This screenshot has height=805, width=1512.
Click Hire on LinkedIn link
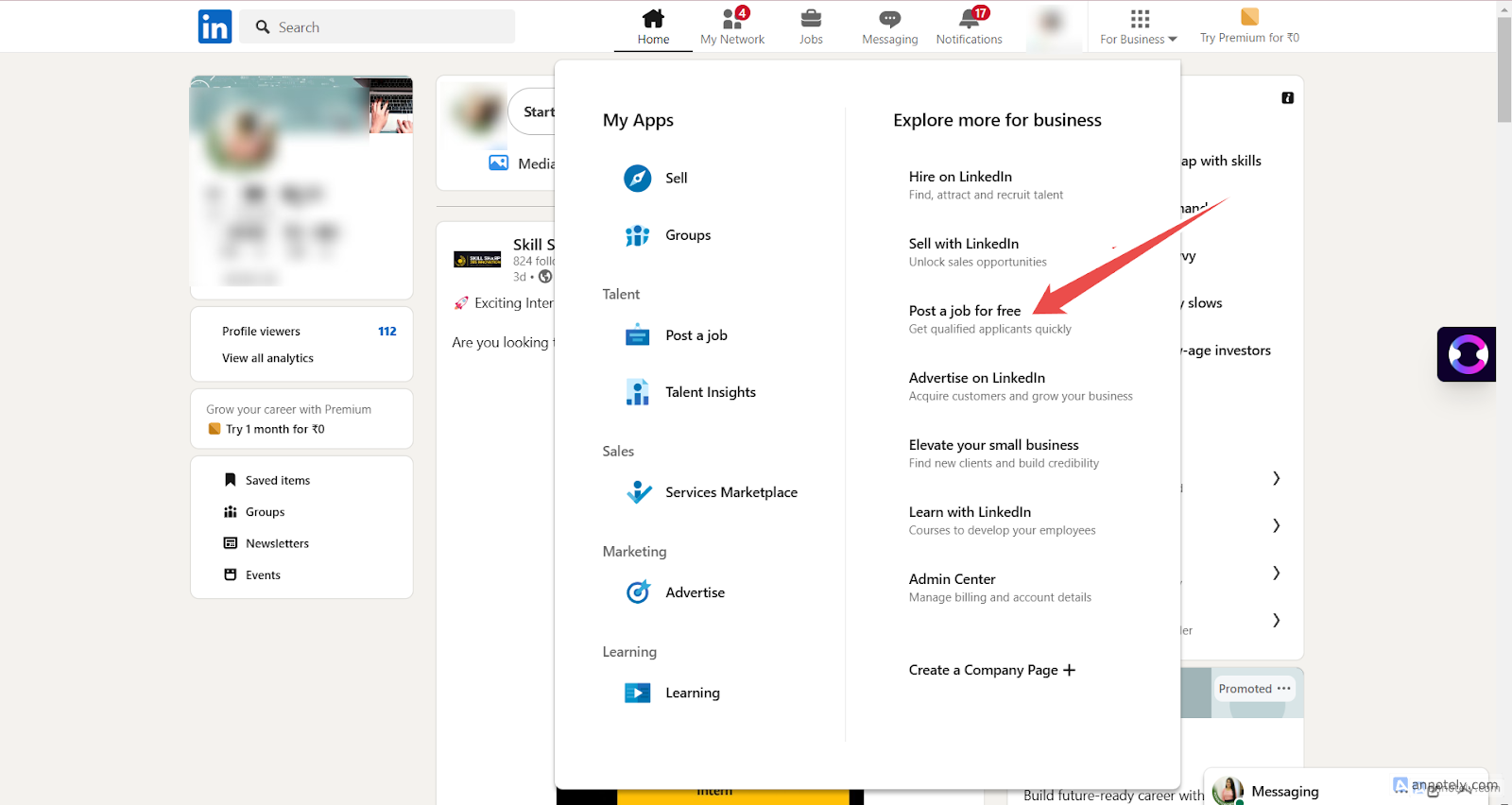[x=960, y=177]
